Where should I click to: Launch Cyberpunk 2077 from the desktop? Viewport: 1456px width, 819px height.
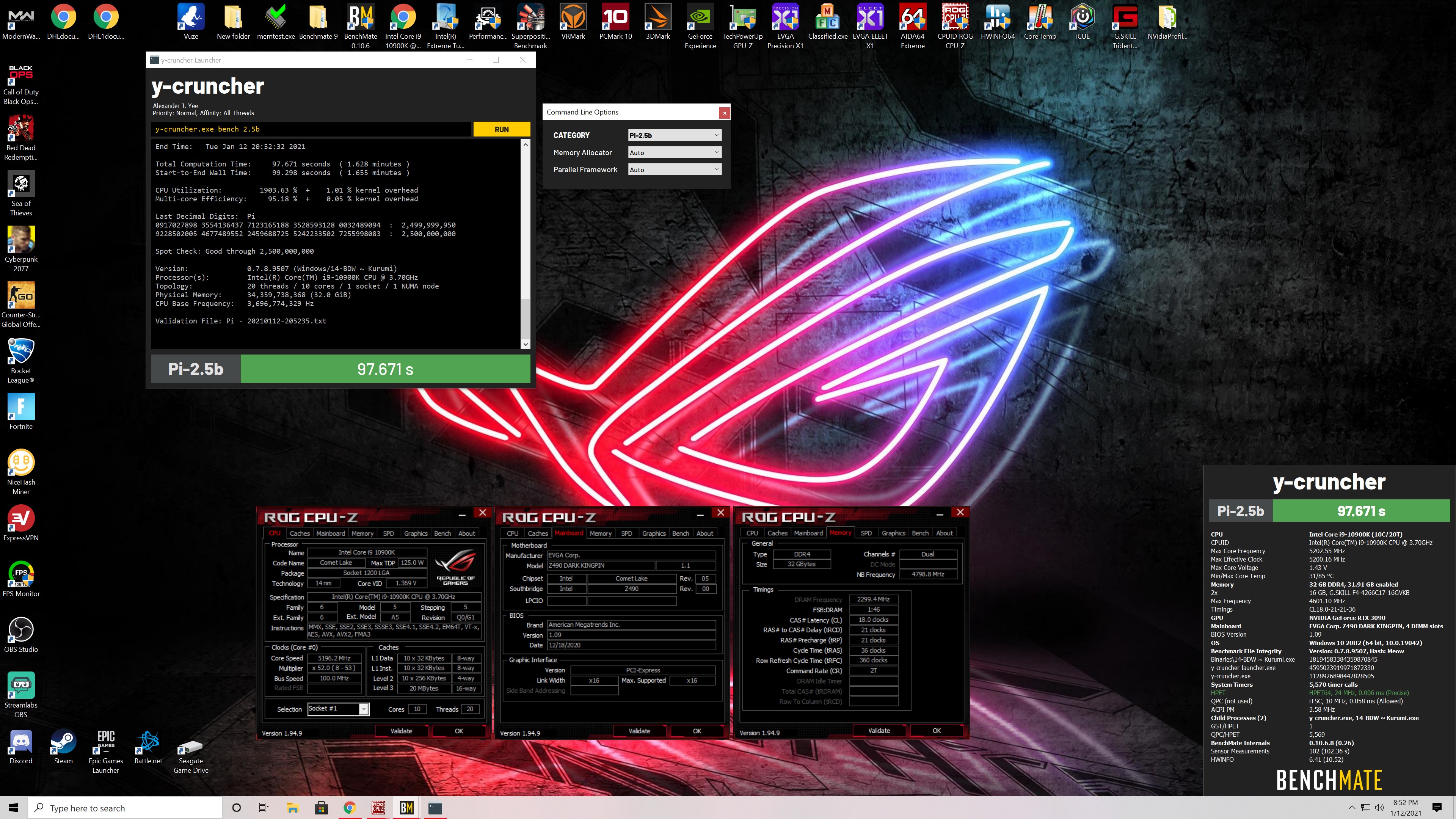click(21, 249)
